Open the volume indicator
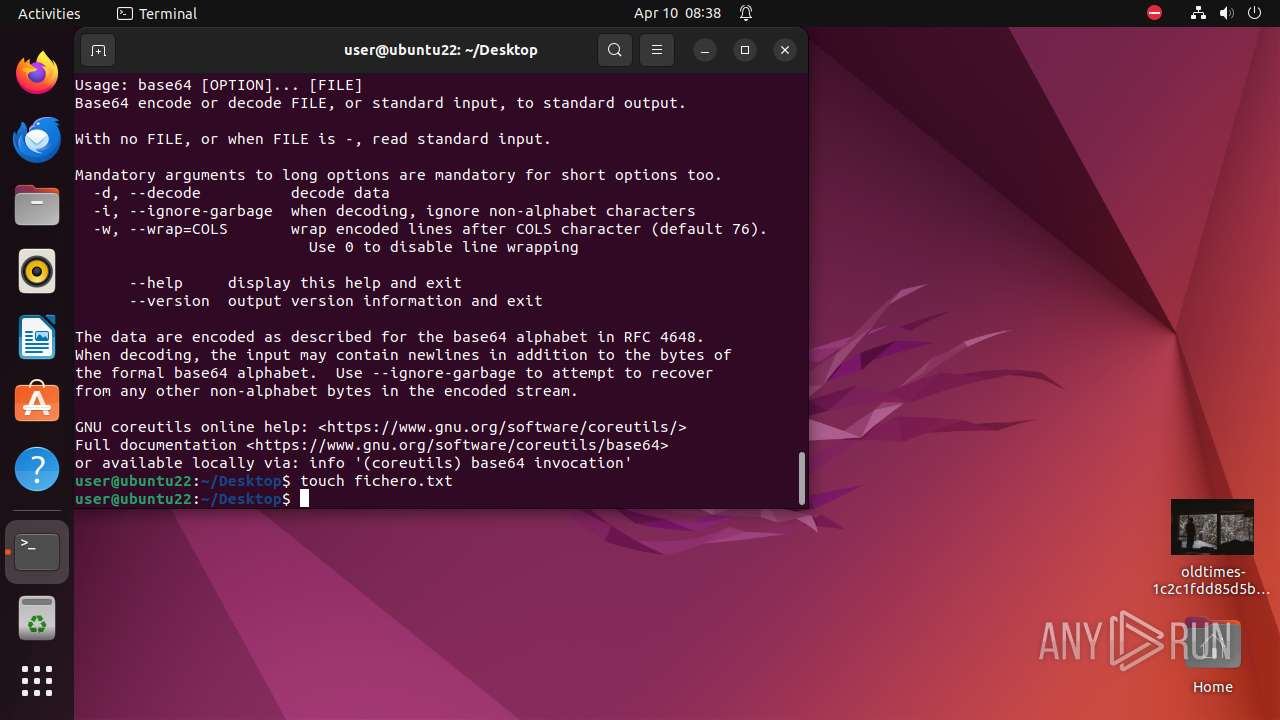The width and height of the screenshot is (1280, 720). [1226, 13]
